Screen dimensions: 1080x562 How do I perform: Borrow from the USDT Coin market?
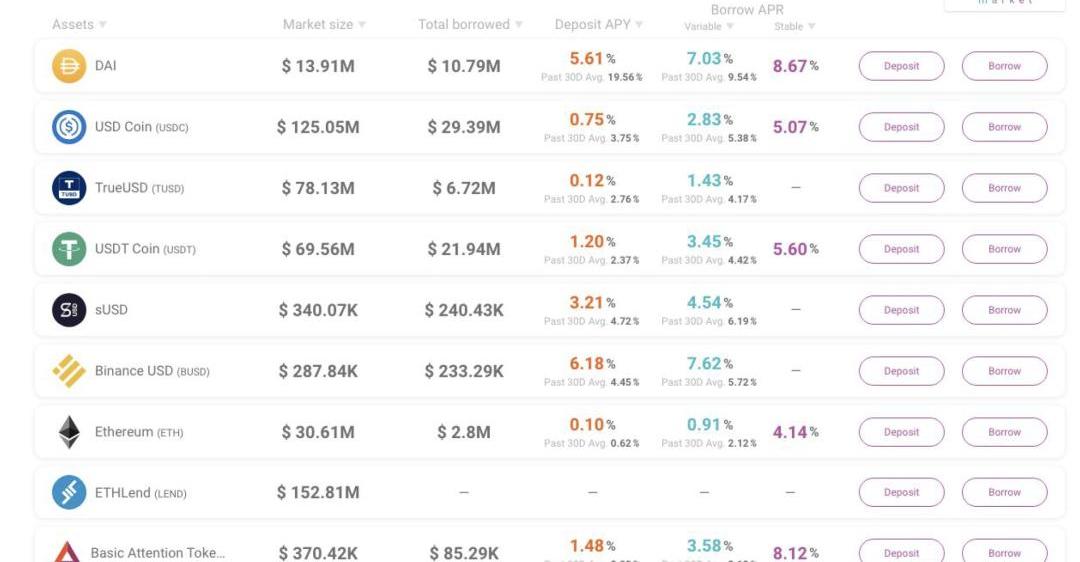tap(1004, 249)
